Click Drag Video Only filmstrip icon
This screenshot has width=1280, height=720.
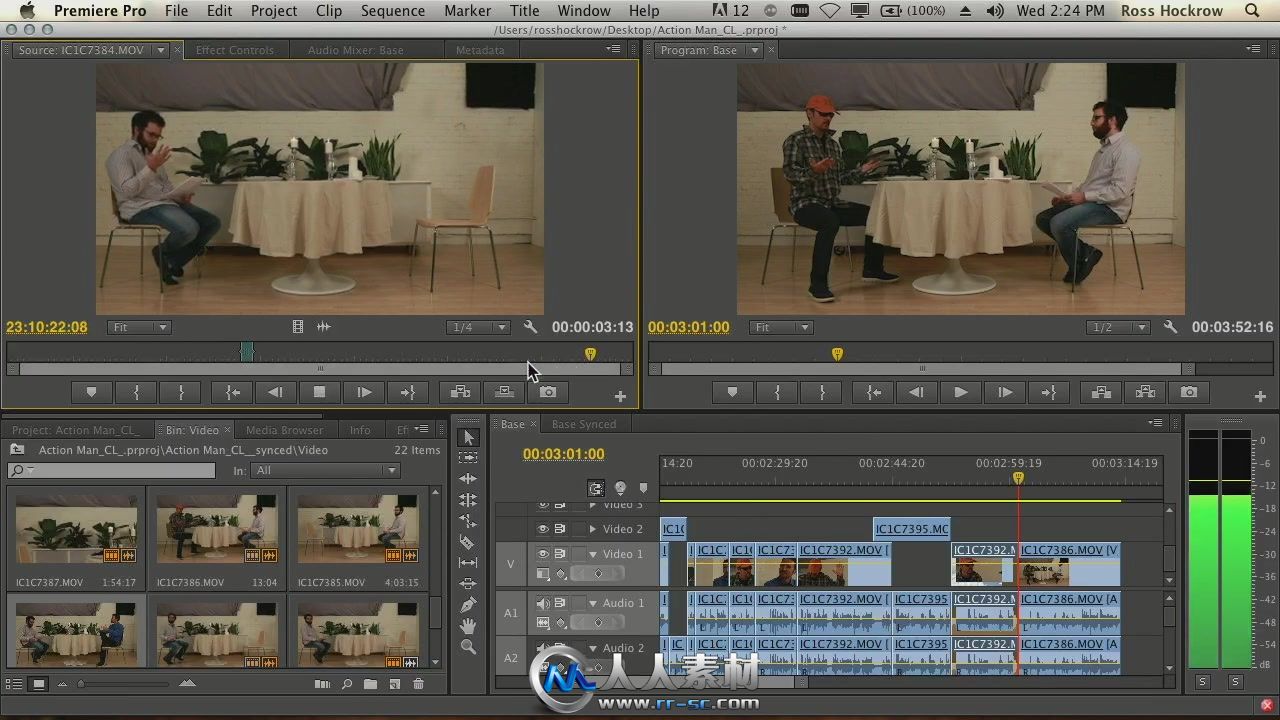tap(298, 327)
